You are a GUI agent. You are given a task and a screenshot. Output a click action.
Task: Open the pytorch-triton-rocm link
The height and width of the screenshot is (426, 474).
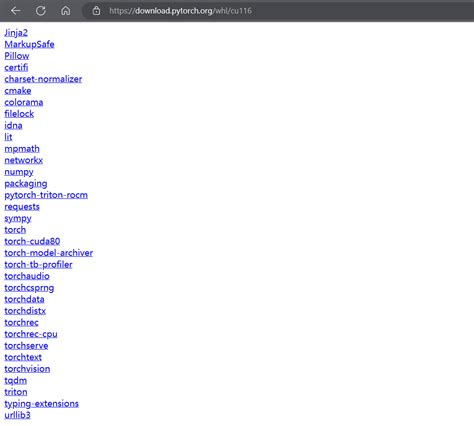coord(46,195)
